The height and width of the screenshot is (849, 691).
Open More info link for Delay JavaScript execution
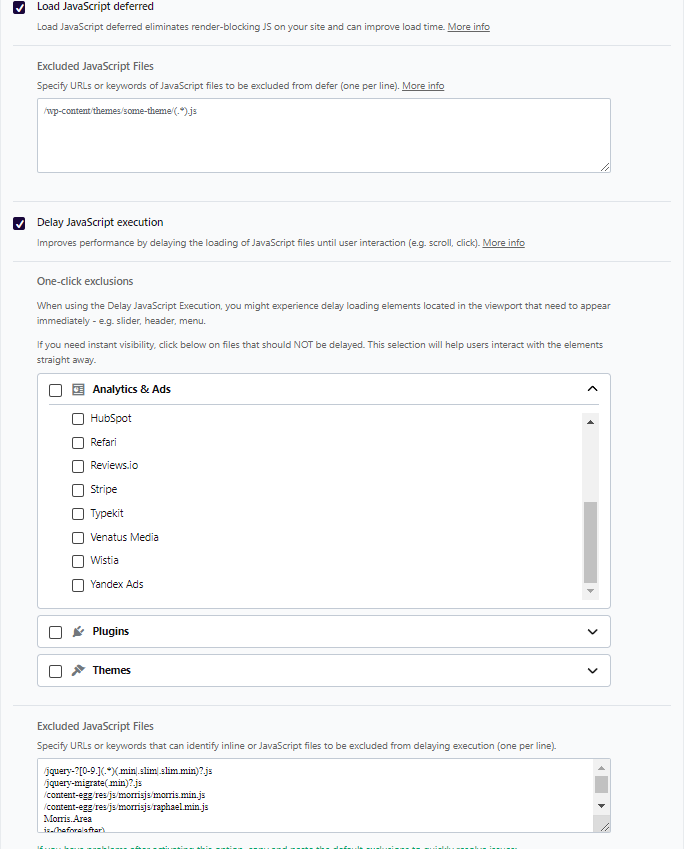(503, 243)
